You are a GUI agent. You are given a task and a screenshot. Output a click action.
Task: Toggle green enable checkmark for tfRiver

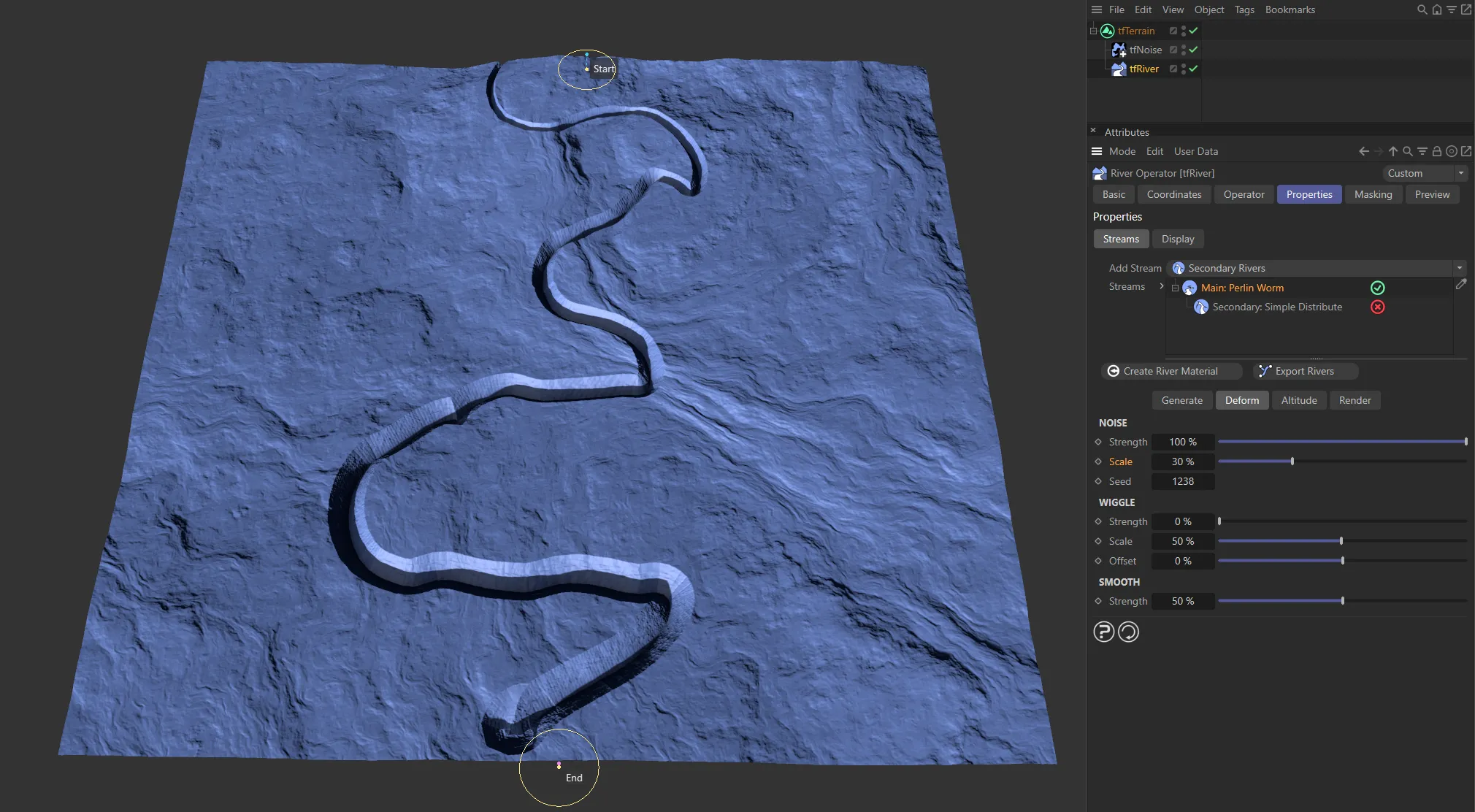point(1193,69)
